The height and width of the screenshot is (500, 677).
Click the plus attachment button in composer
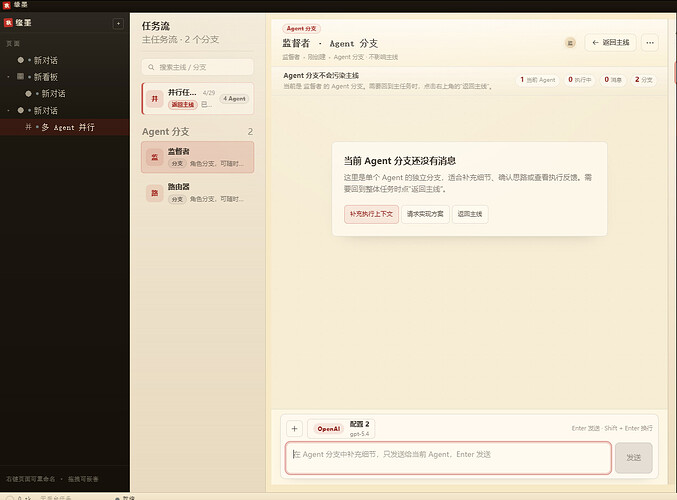tap(294, 429)
